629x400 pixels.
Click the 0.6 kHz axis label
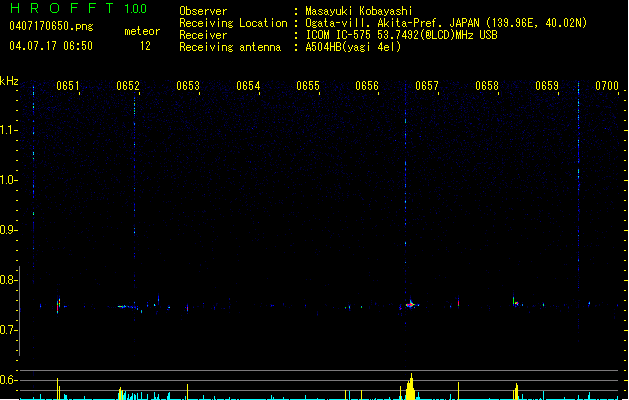8,380
